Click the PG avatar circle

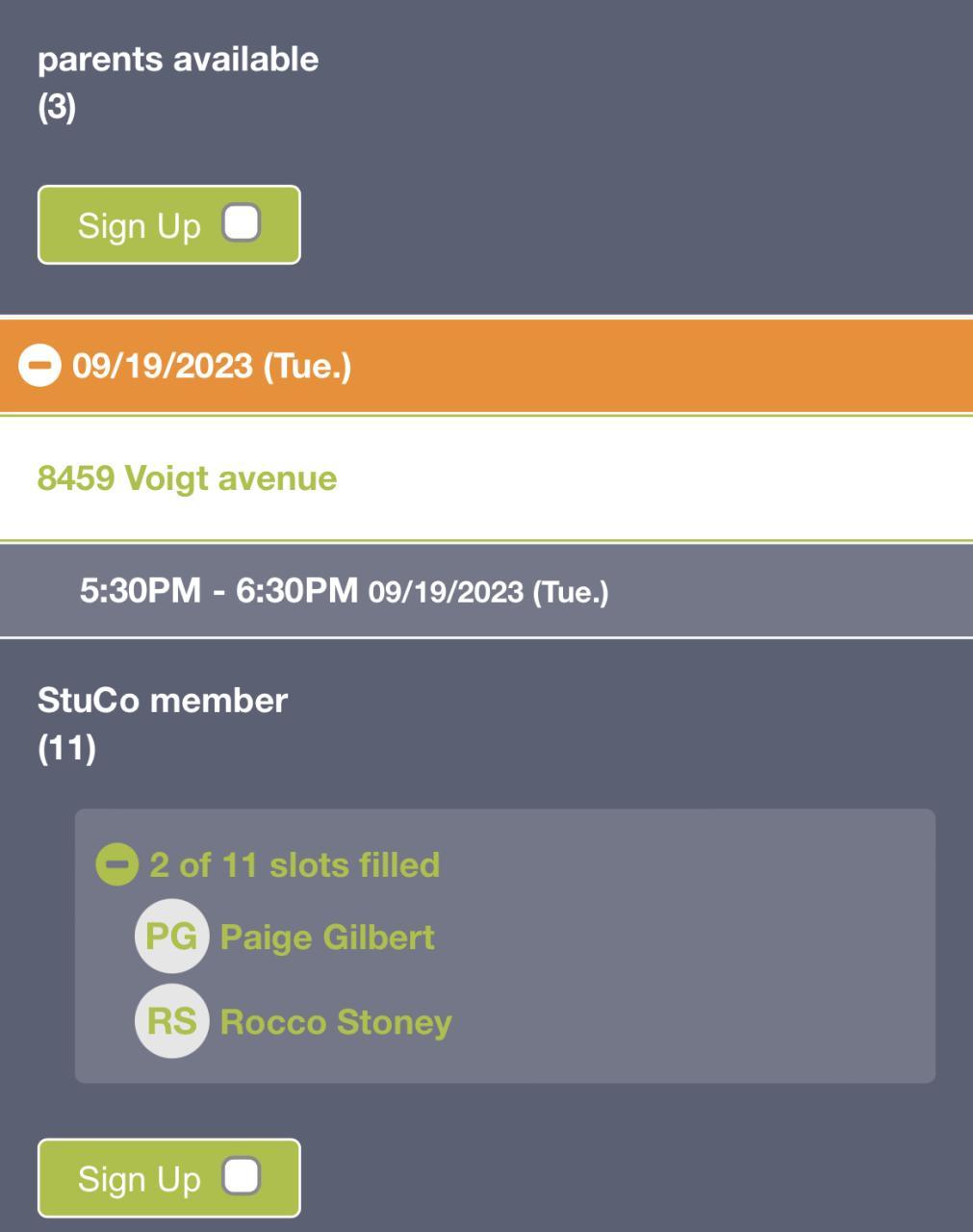171,937
